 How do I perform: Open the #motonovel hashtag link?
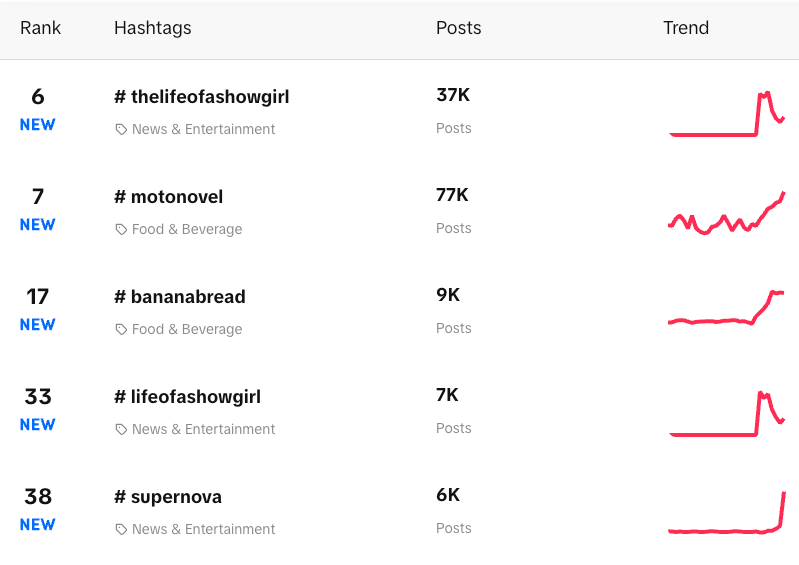pyautogui.click(x=168, y=197)
